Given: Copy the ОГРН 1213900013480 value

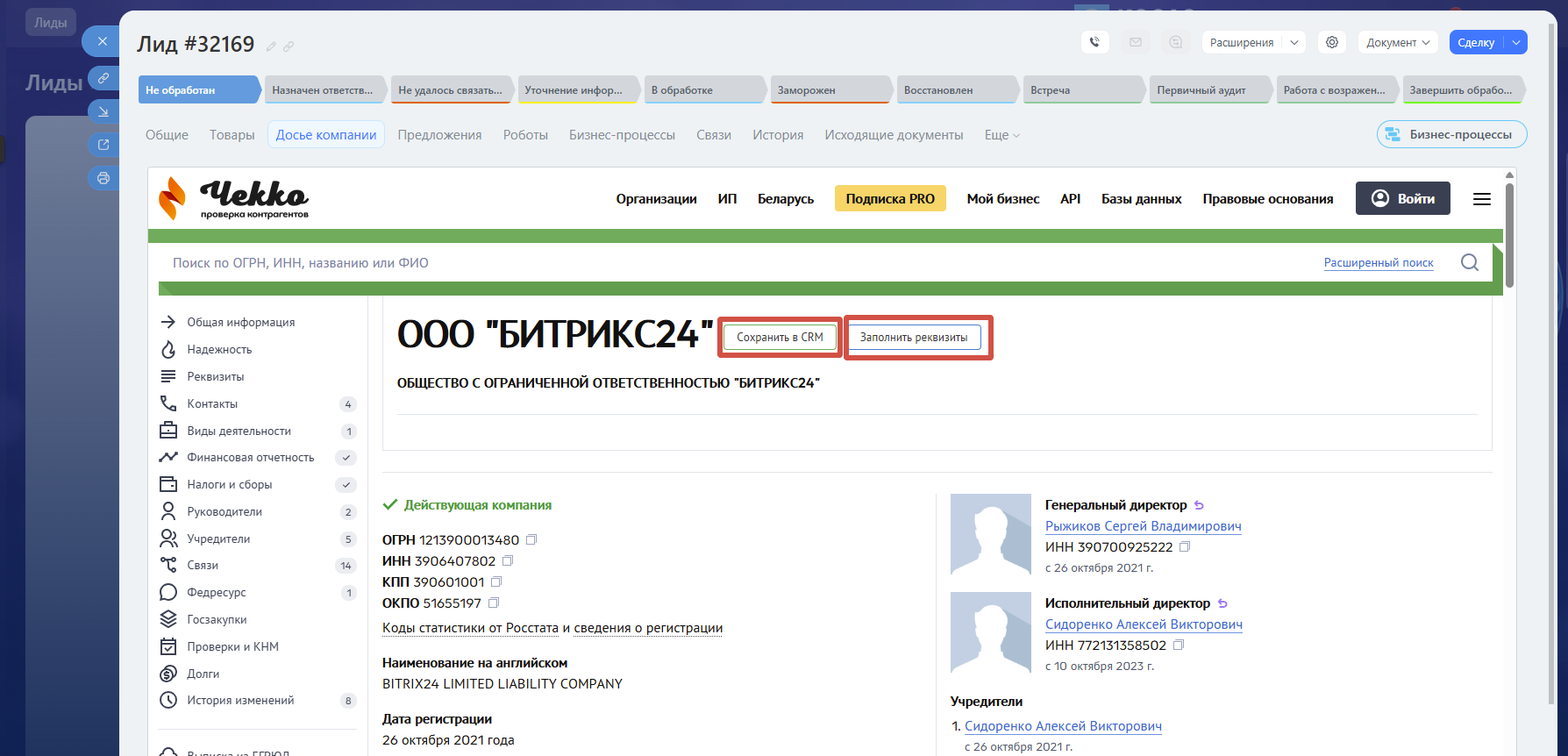Looking at the screenshot, I should (531, 540).
